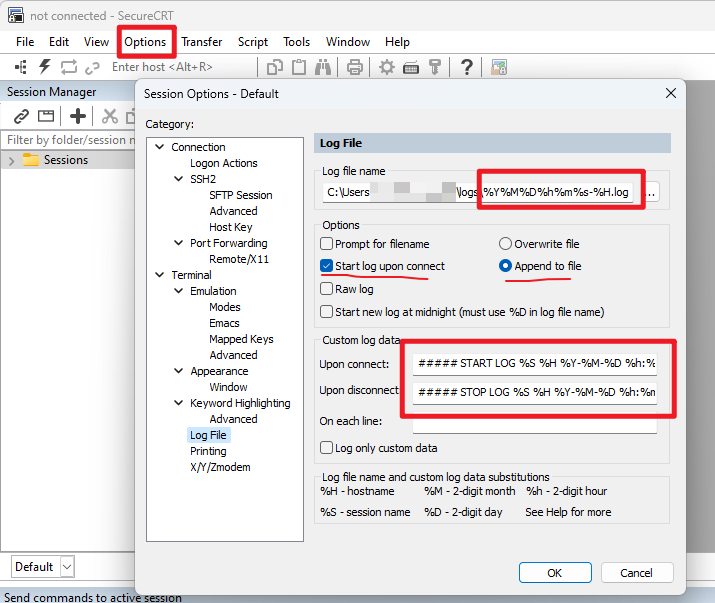The image size is (715, 603).
Task: Expand the Sessions folder arrow
Action: click(x=11, y=161)
